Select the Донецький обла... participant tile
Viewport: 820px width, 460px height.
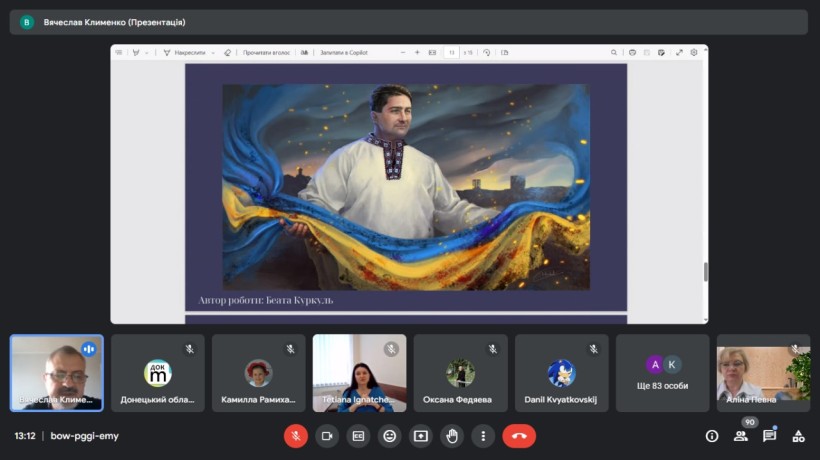[x=157, y=373]
